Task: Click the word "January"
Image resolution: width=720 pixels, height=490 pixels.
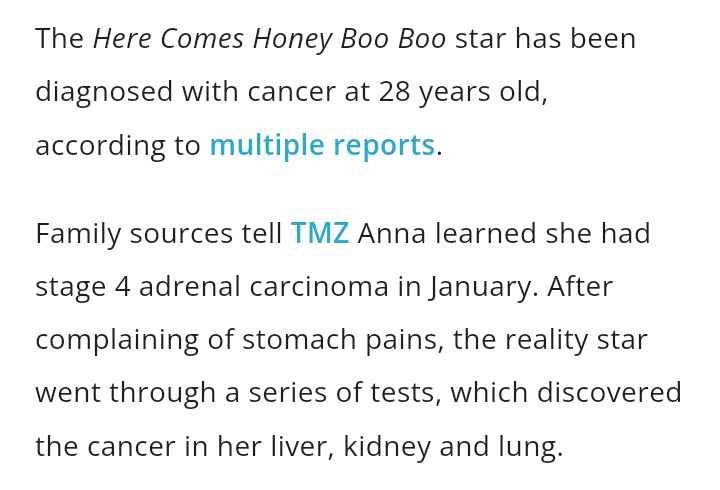Action: [484, 287]
